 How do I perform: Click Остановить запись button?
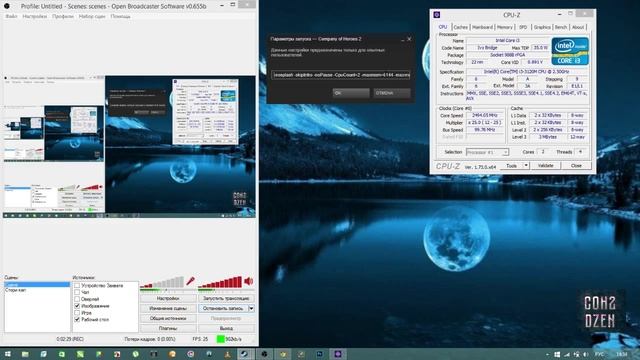coord(223,309)
